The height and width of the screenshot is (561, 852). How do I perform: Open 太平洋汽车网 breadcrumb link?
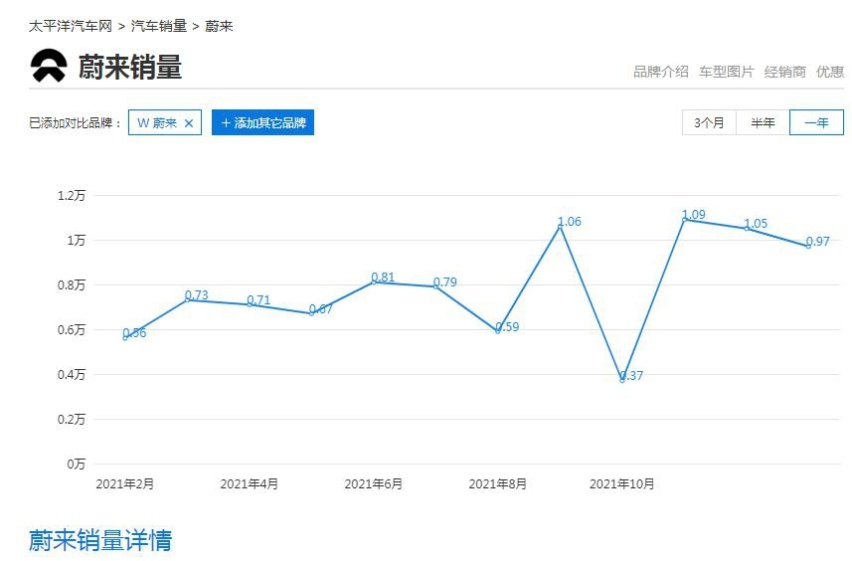click(70, 26)
